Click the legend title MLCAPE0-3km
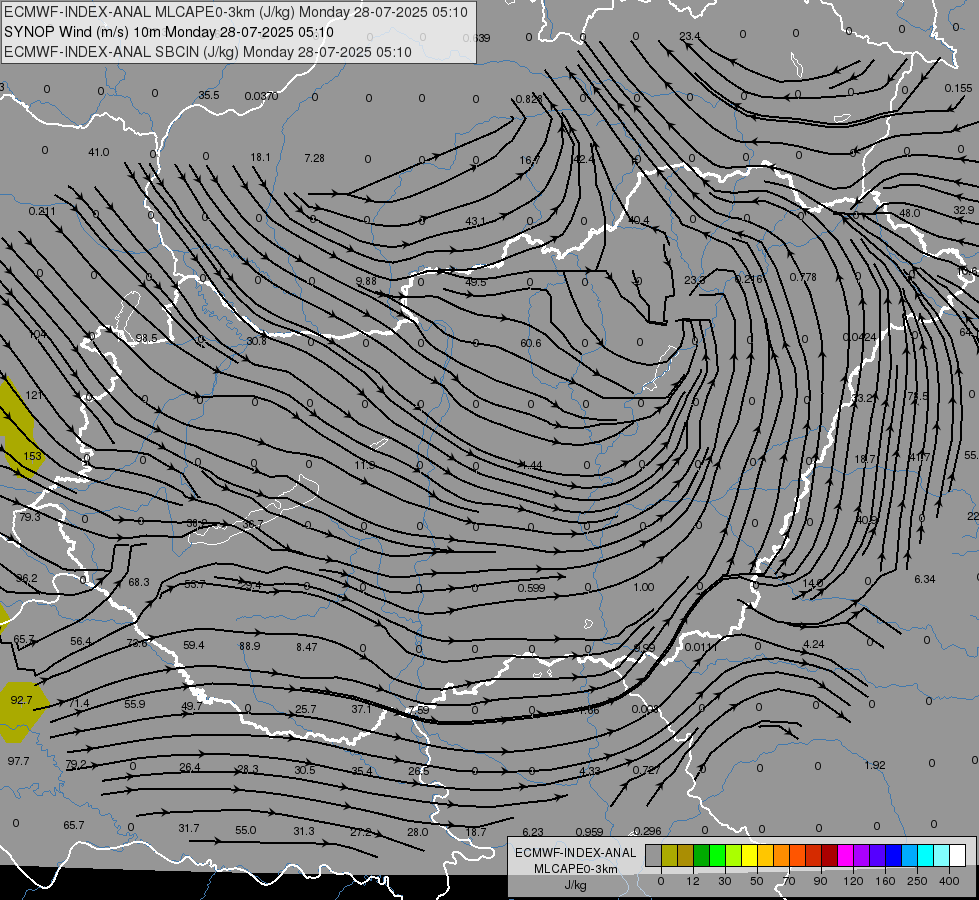979x900 pixels. pyautogui.click(x=576, y=869)
